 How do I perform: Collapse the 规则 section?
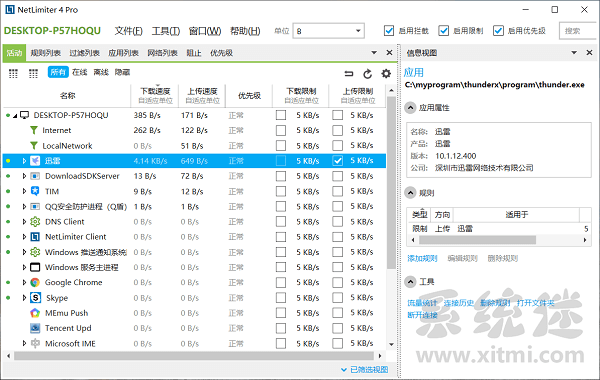[410, 193]
